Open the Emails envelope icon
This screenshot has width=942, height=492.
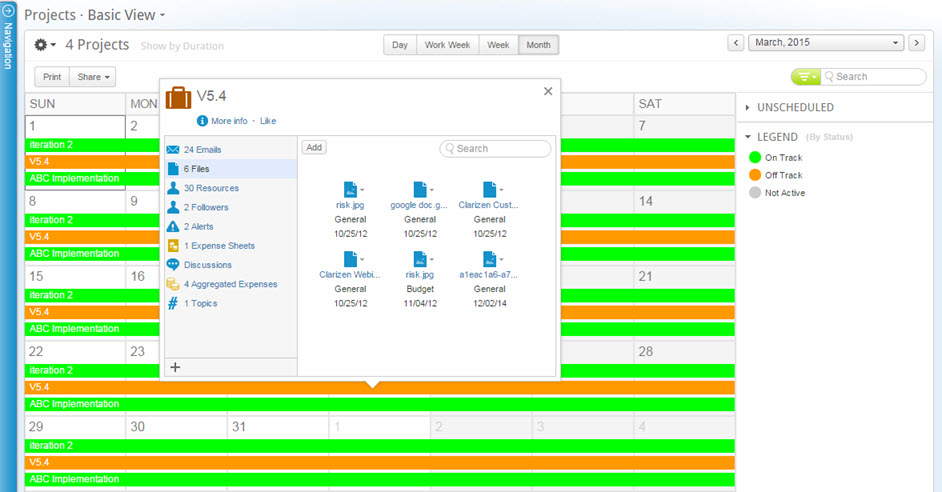tap(173, 150)
